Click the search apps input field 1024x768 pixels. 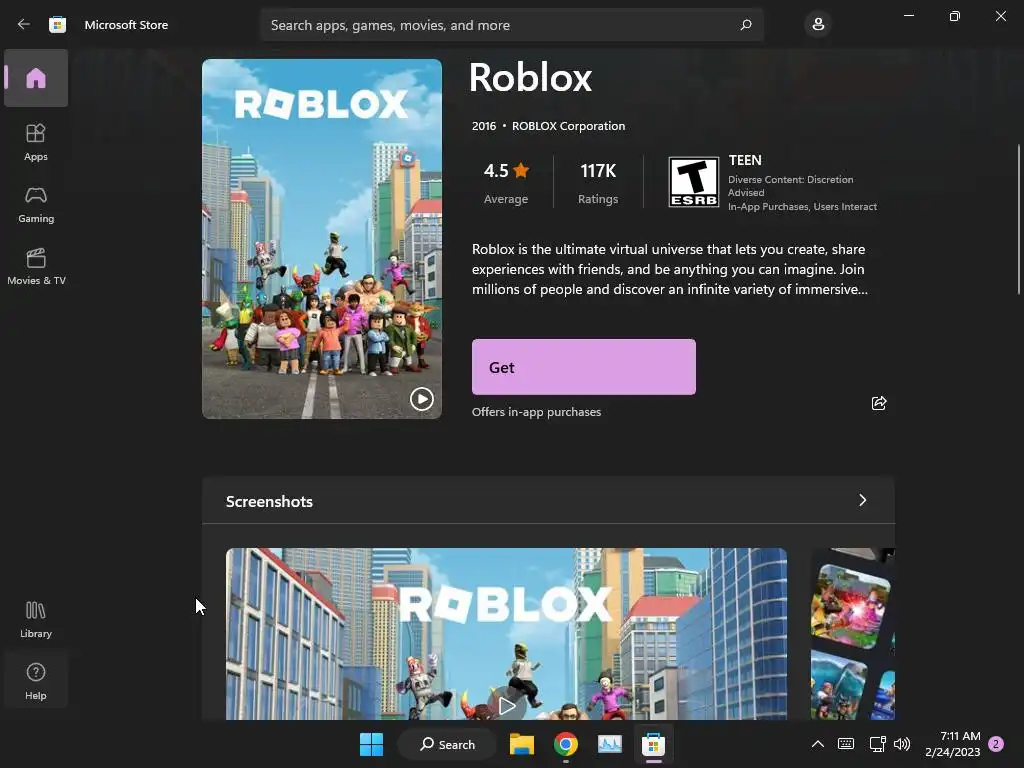click(512, 25)
